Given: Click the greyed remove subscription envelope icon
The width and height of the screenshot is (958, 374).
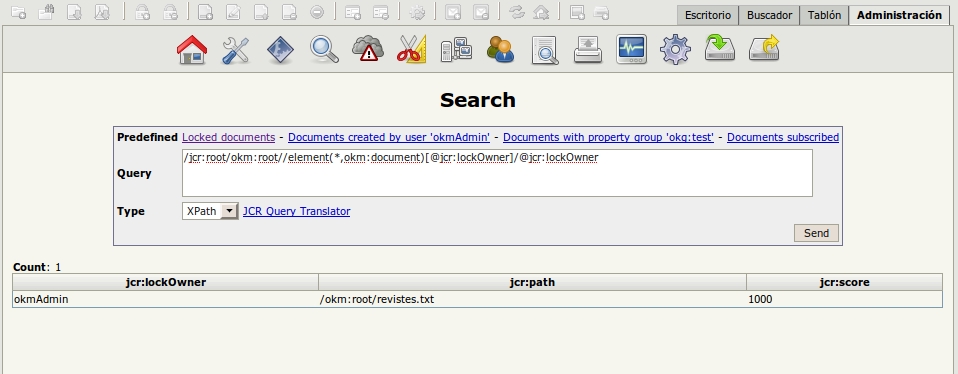Looking at the screenshot, I should pyautogui.click(x=481, y=12).
